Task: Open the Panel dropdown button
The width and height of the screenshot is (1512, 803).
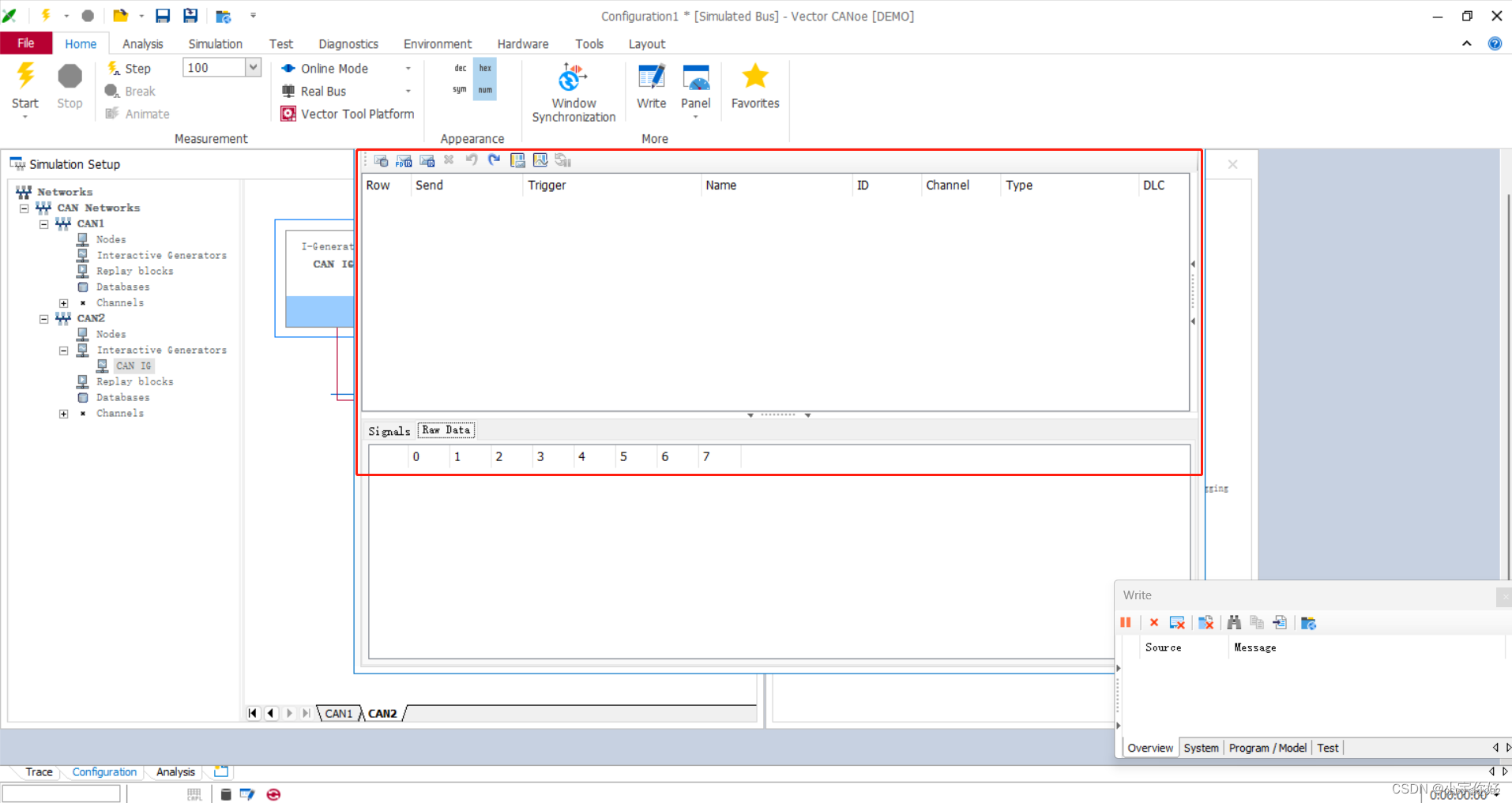Action: pos(696,89)
